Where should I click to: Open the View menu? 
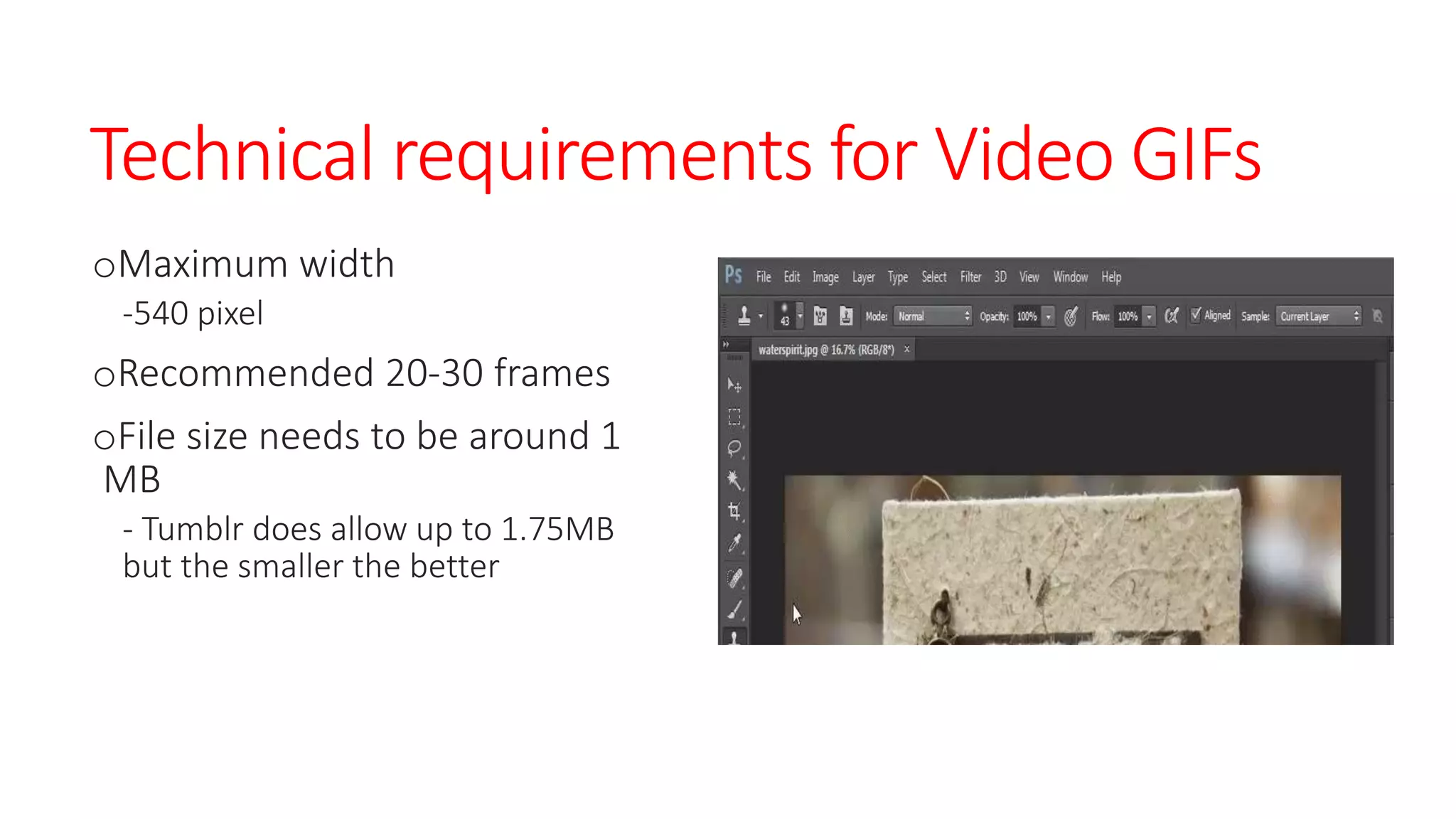(x=1029, y=277)
